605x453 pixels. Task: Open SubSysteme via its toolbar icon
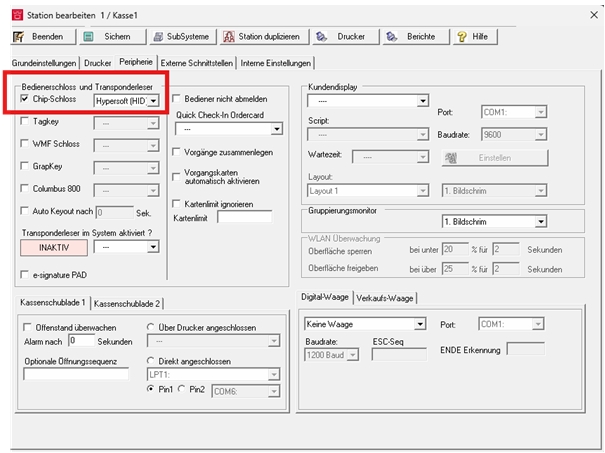point(158,37)
